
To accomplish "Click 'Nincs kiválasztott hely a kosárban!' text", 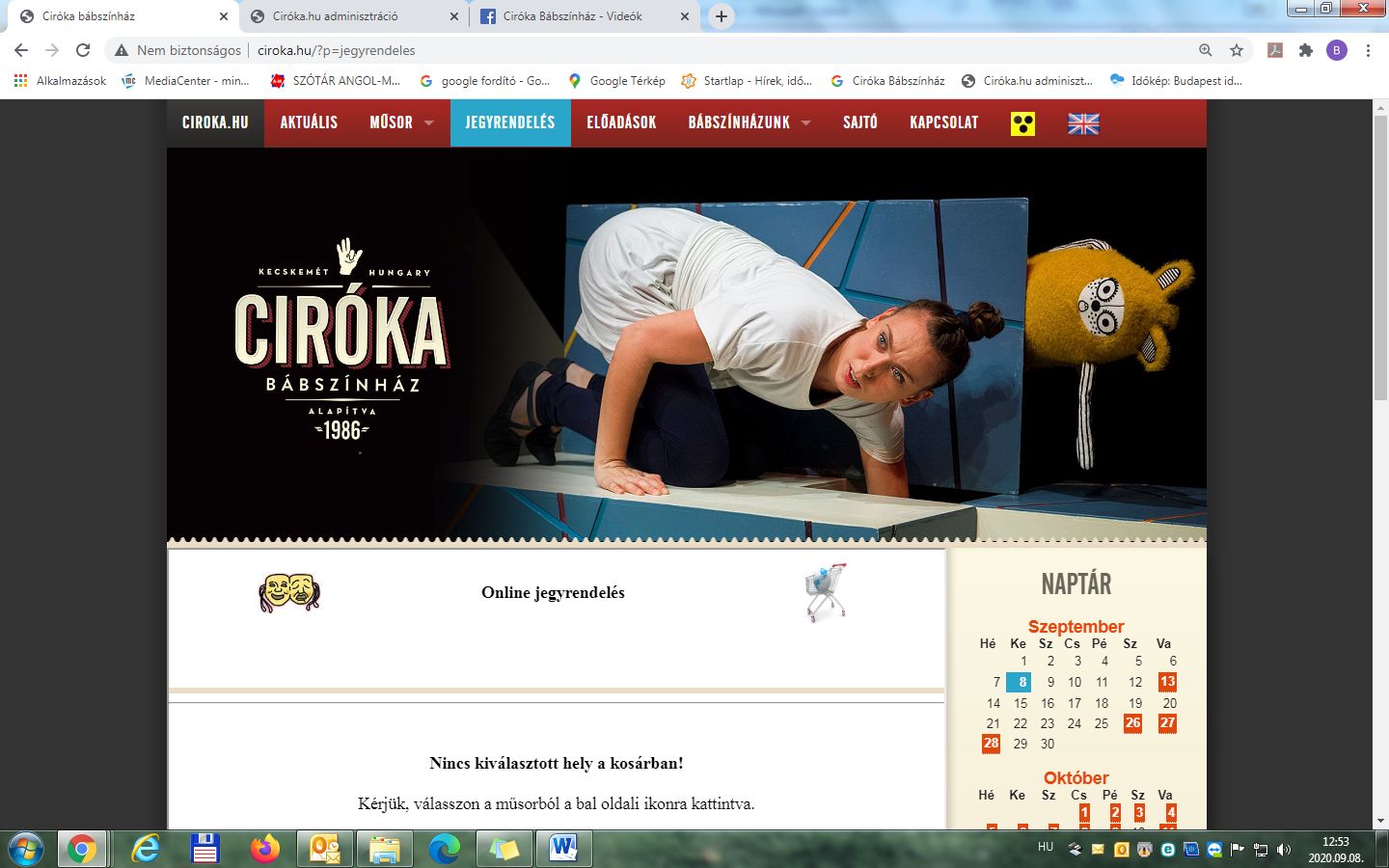I will point(557,763).
